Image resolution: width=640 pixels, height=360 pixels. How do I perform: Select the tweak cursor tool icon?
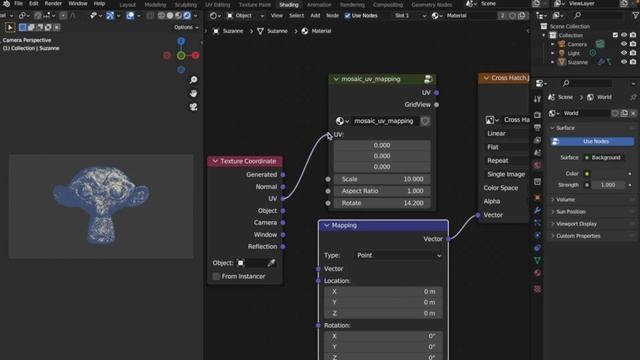click(10, 27)
